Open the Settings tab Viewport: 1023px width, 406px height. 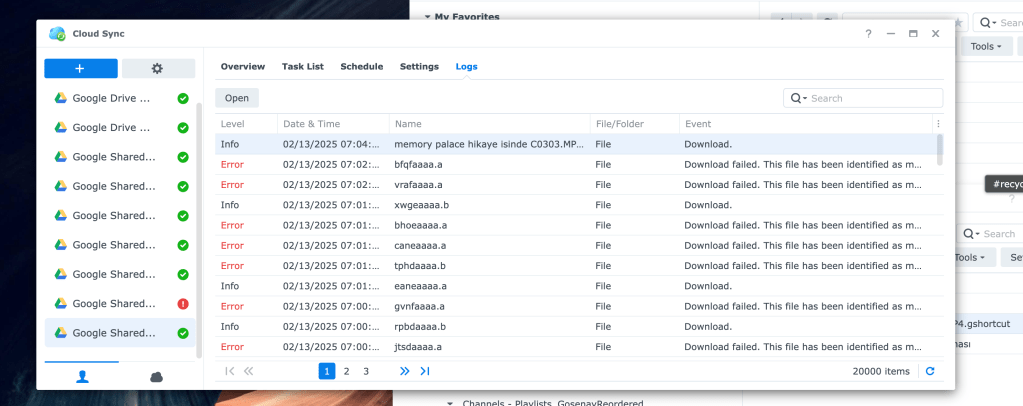click(x=420, y=67)
